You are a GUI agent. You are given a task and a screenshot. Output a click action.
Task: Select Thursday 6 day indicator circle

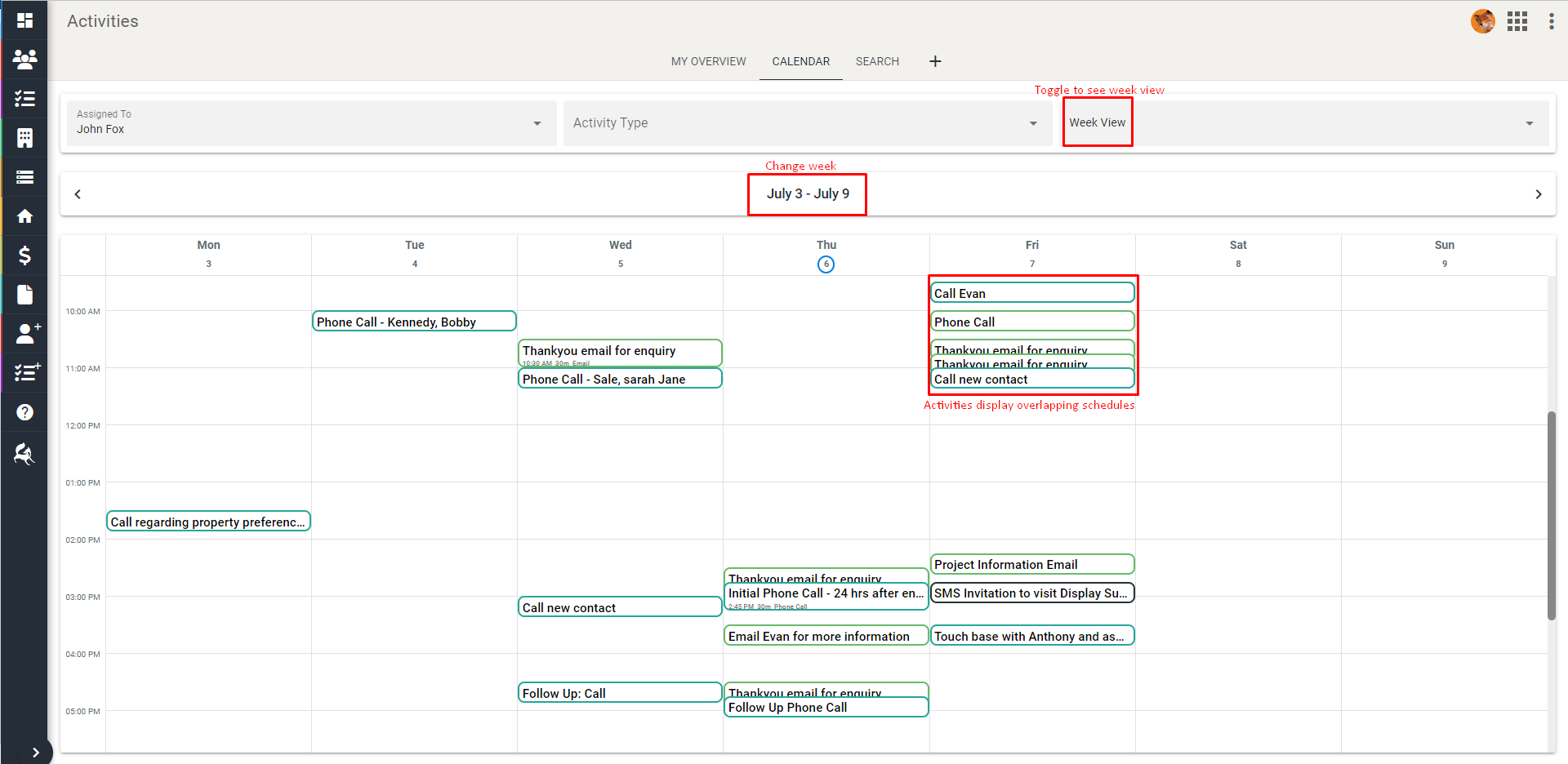(x=826, y=264)
